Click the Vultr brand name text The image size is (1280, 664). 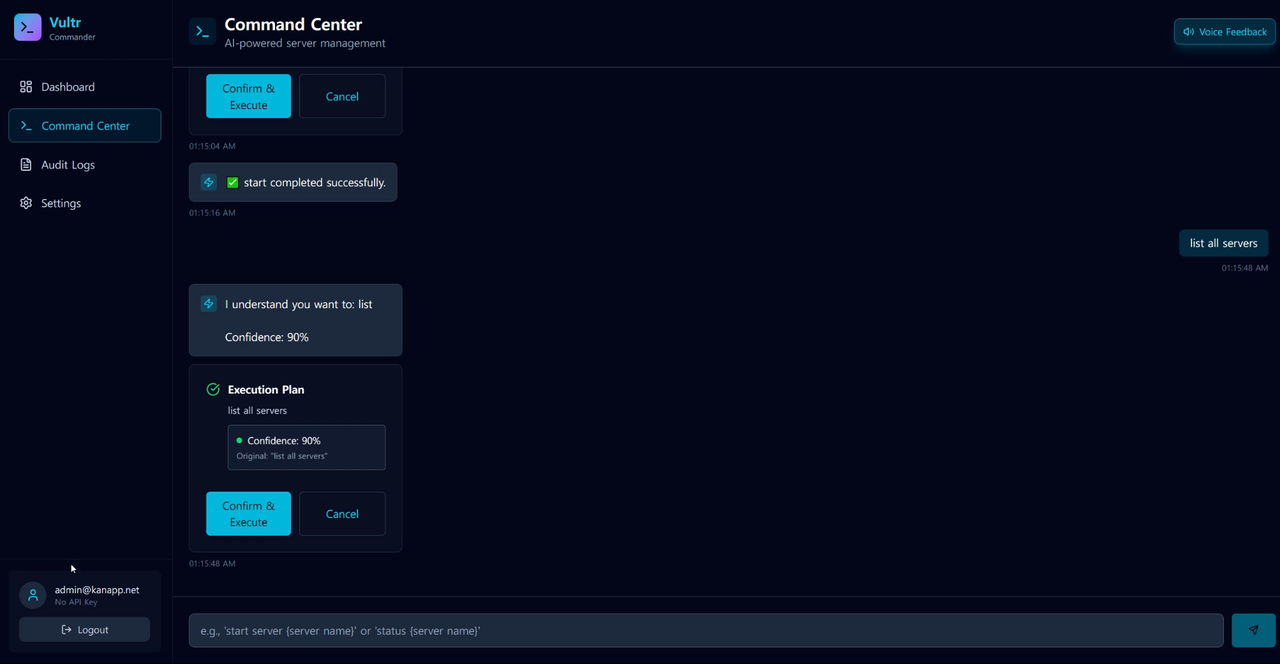point(65,22)
